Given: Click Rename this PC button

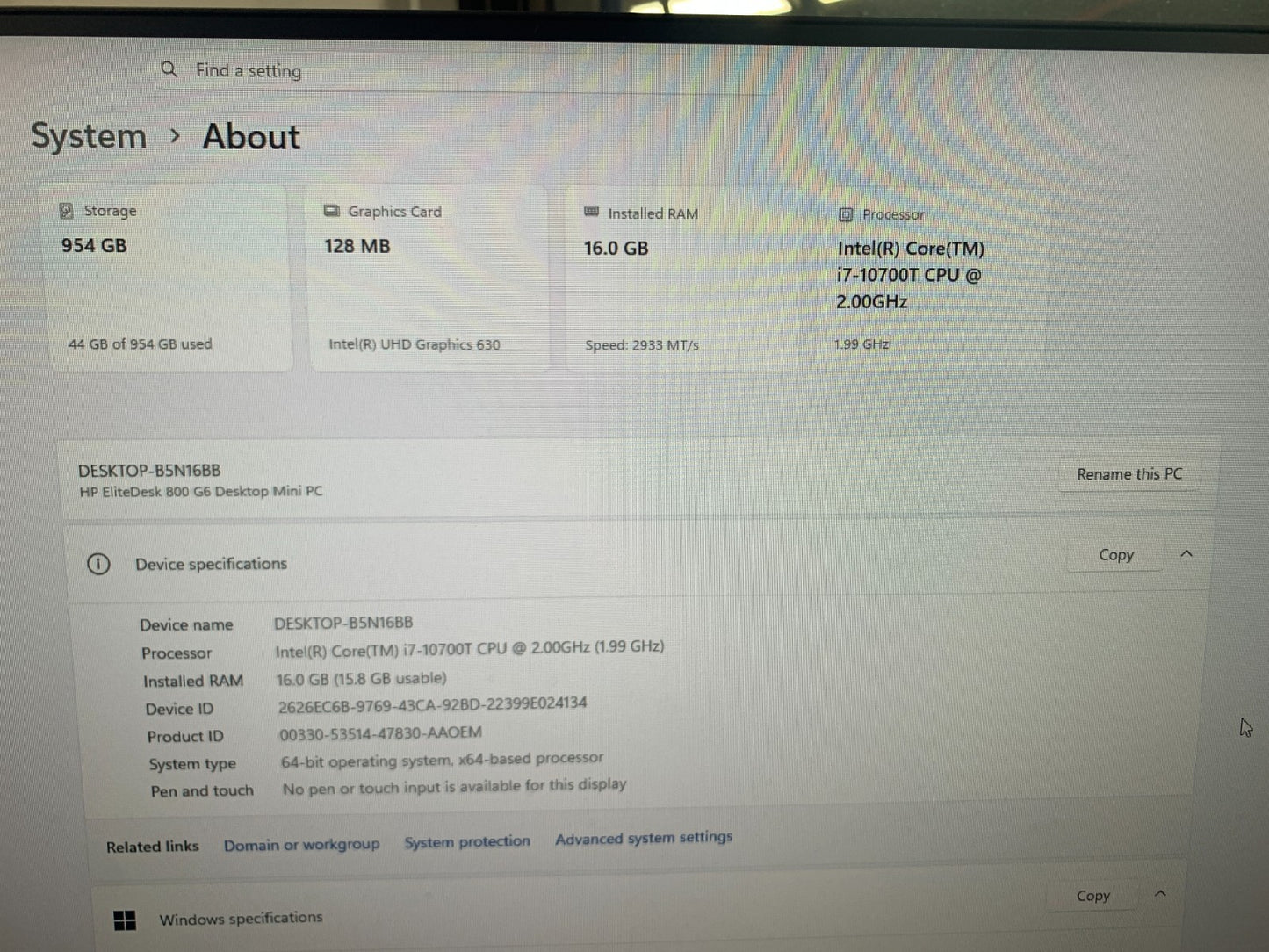Looking at the screenshot, I should 1129,474.
